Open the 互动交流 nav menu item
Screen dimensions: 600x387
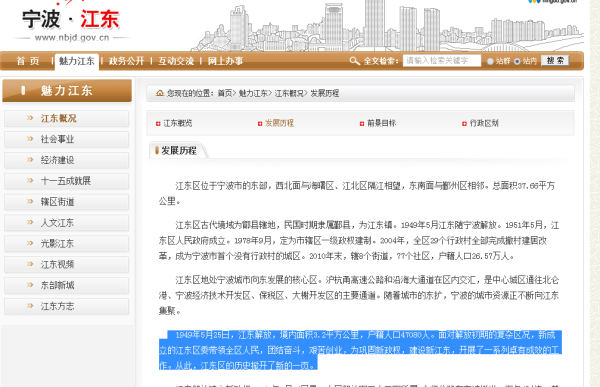tap(176, 61)
